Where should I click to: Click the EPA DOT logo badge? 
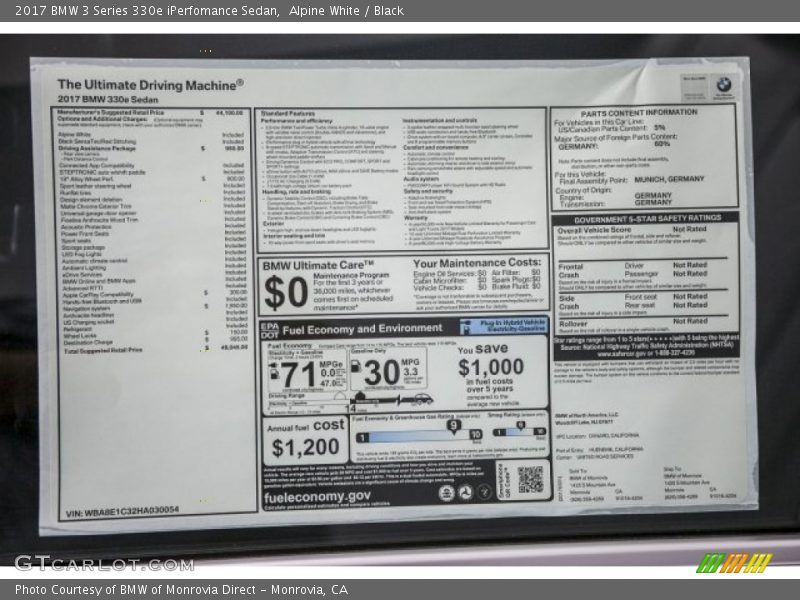click(x=269, y=329)
